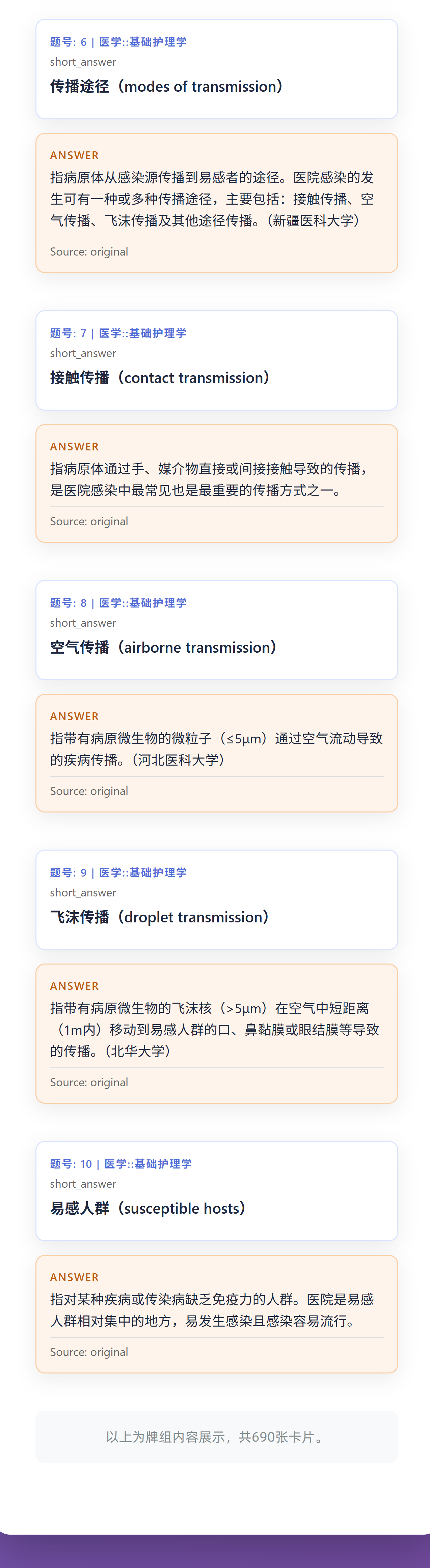Click the 题号: 6 基础护理学 tag

pyautogui.click(x=118, y=42)
